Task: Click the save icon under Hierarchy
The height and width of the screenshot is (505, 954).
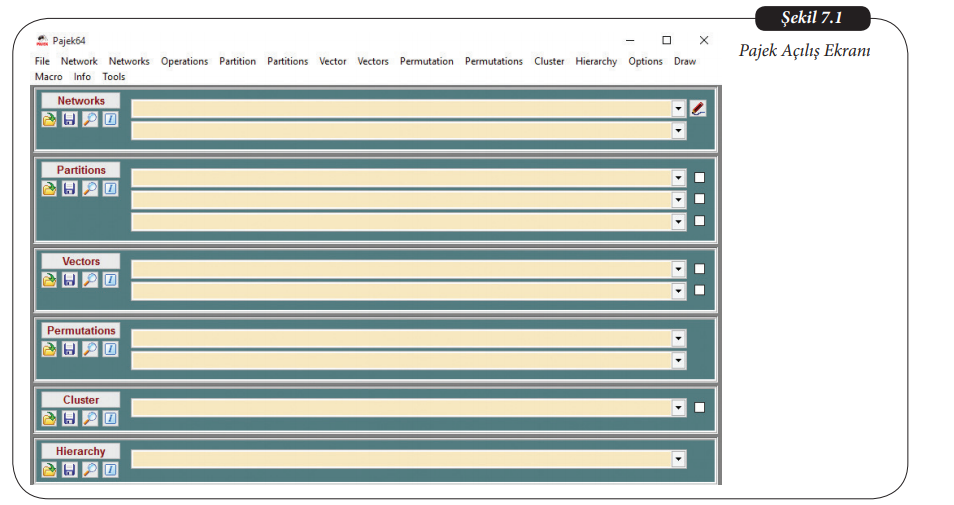Action: (69, 469)
